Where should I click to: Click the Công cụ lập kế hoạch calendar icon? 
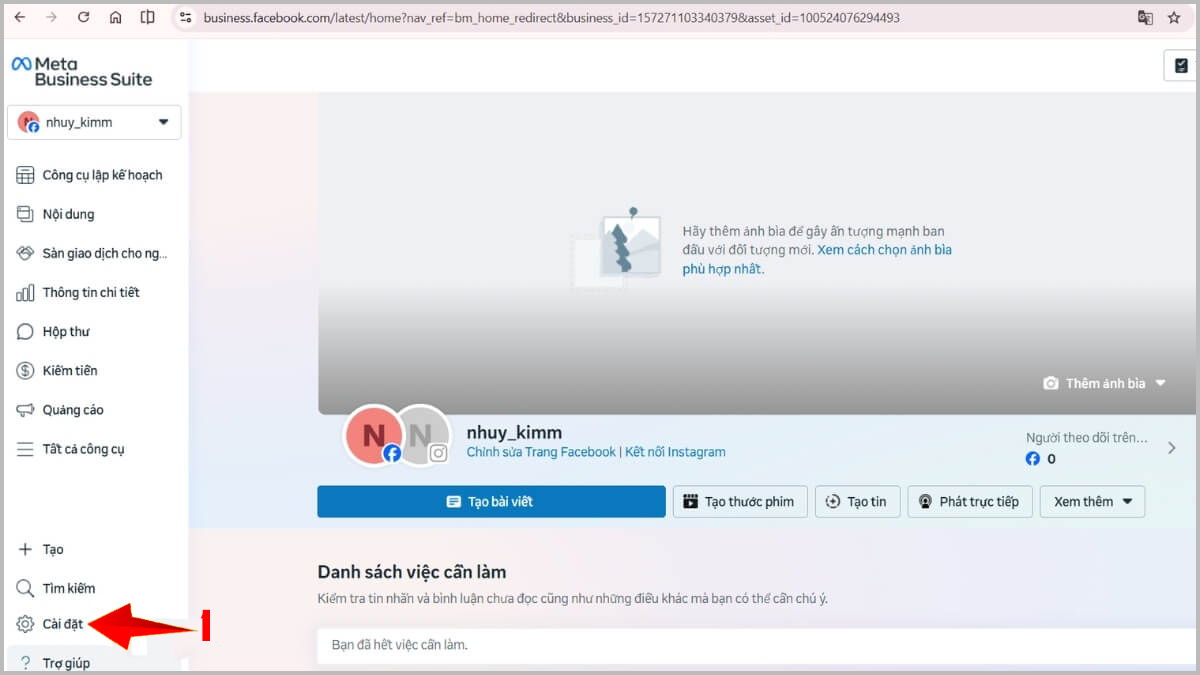26,174
